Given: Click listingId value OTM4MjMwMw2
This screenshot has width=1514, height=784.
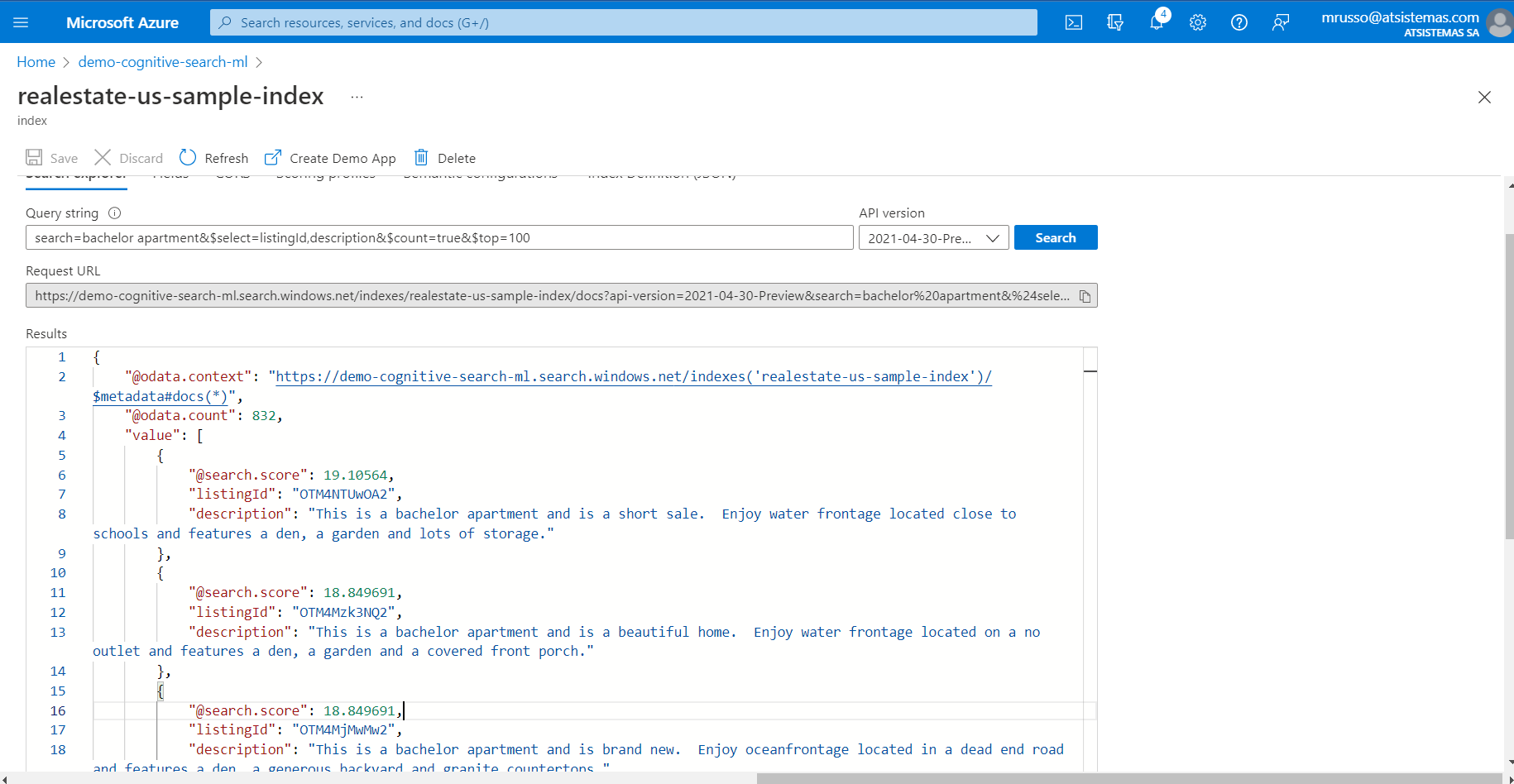Looking at the screenshot, I should [x=347, y=729].
